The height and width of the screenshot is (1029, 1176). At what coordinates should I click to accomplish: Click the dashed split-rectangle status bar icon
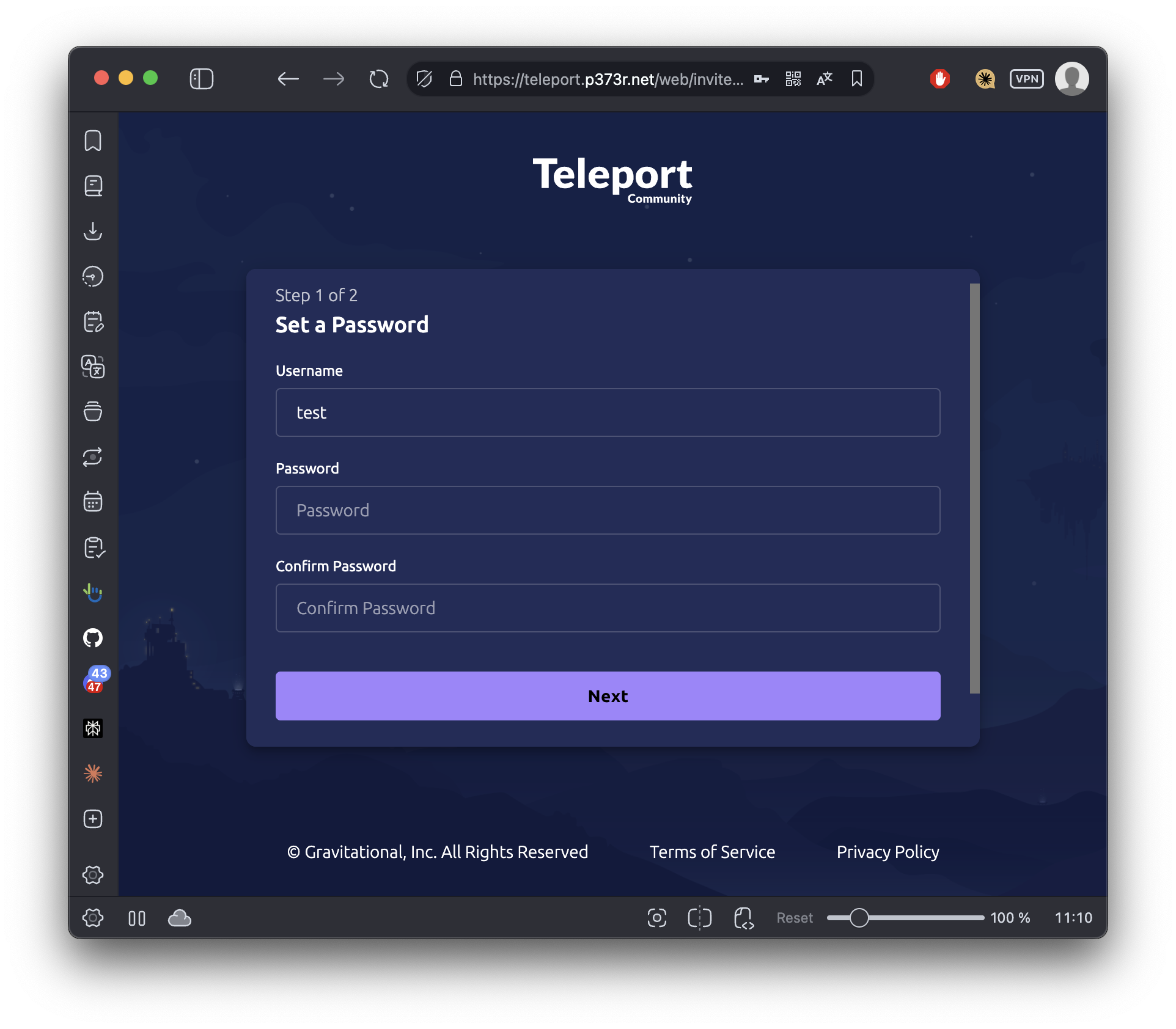click(x=700, y=918)
